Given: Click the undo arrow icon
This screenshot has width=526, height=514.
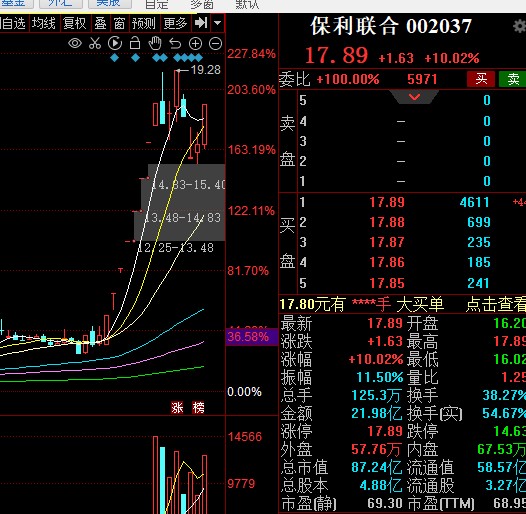Looking at the screenshot, I should pyautogui.click(x=175, y=44).
